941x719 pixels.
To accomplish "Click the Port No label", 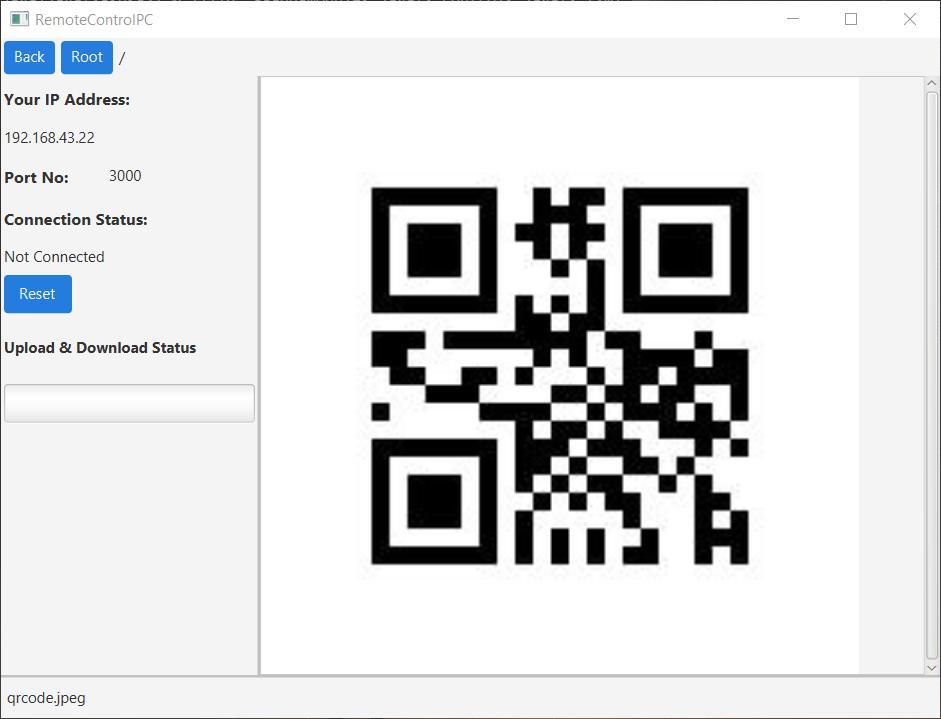I will pyautogui.click(x=37, y=178).
